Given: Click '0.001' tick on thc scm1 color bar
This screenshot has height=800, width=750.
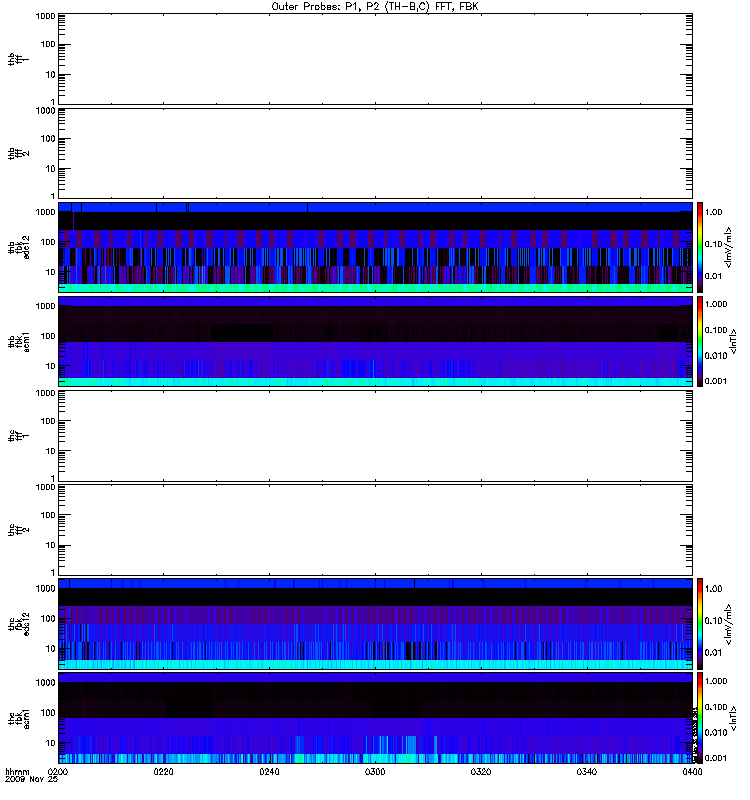Looking at the screenshot, I should tap(716, 758).
